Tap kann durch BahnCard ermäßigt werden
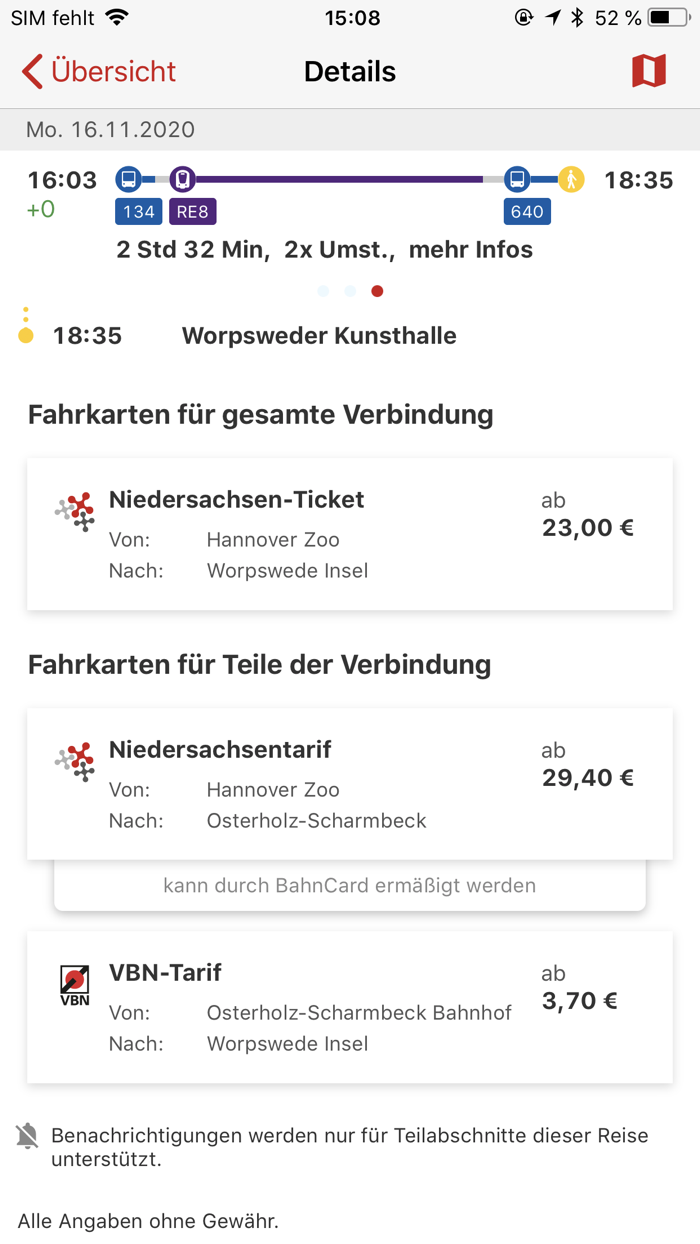This screenshot has height=1244, width=700. click(x=350, y=885)
